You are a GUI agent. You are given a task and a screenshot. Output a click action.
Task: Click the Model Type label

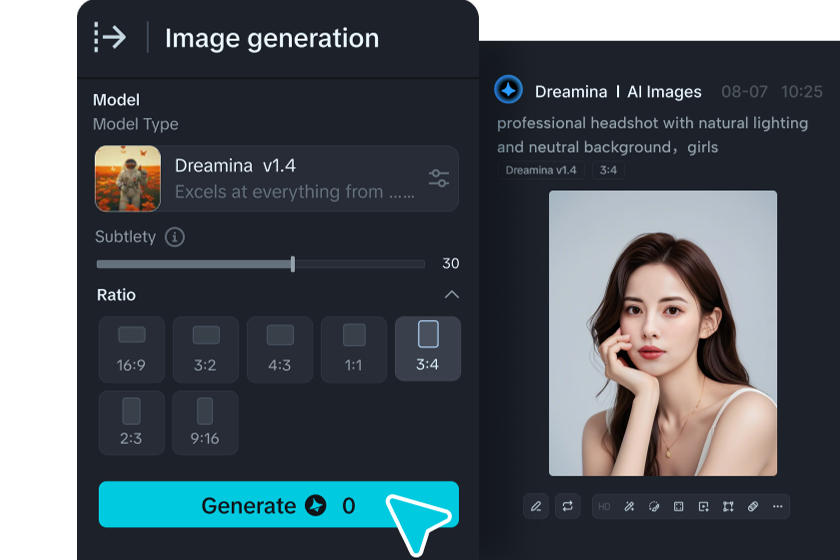pos(136,124)
